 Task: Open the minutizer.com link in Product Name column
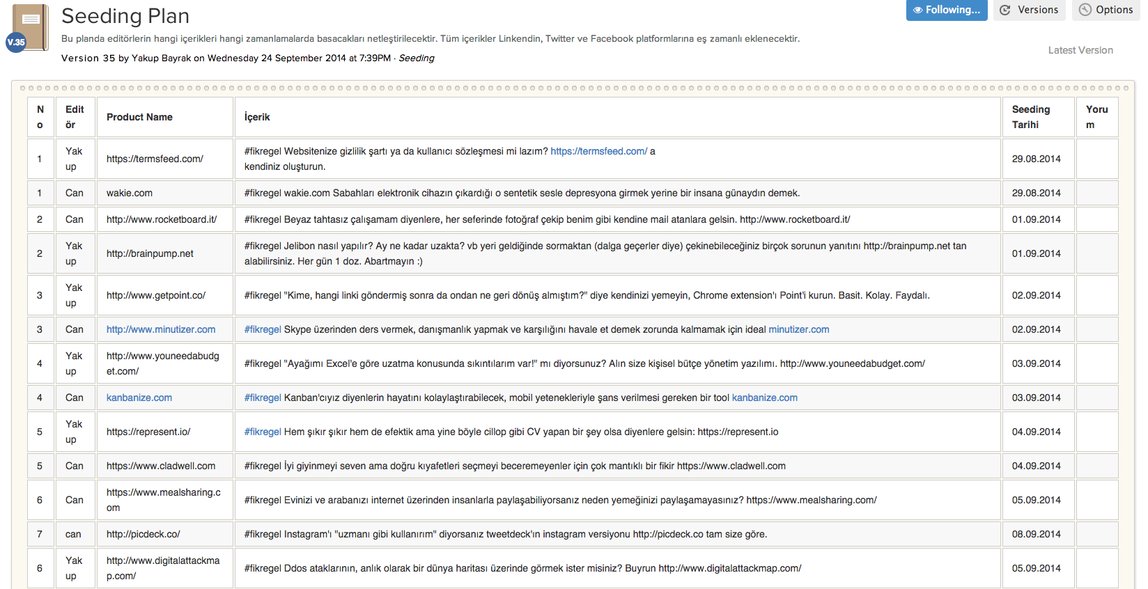161,330
